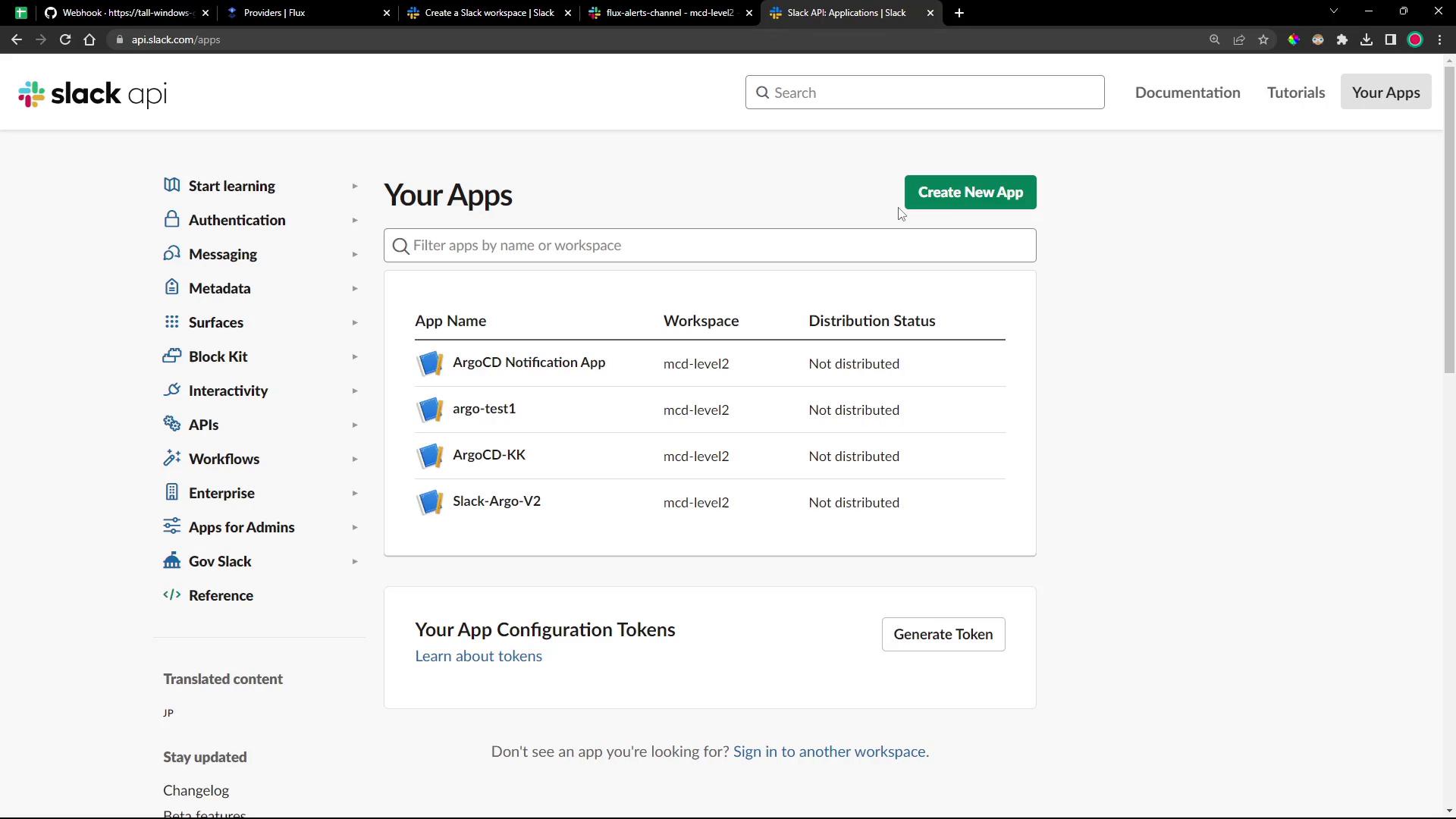Follow the Learn about tokens link

pos(479,657)
